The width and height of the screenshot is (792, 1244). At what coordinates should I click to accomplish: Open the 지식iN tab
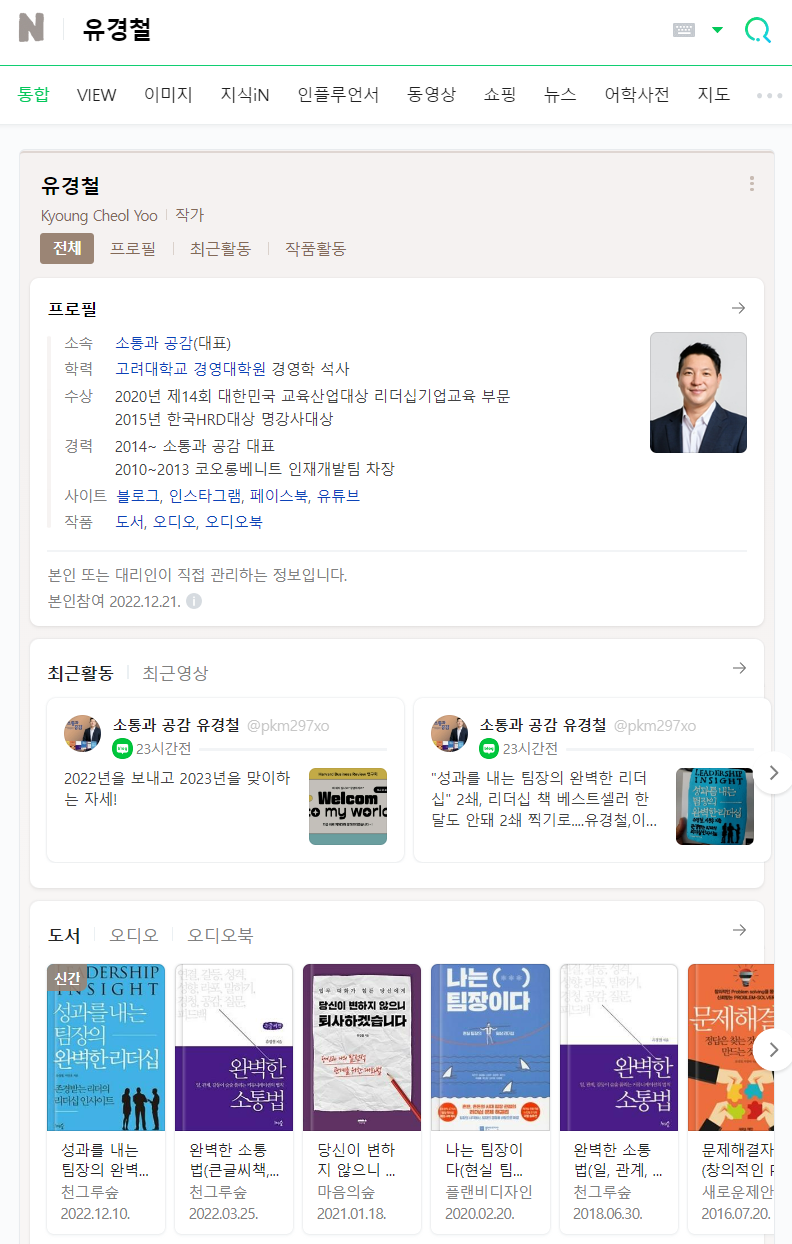click(x=245, y=95)
